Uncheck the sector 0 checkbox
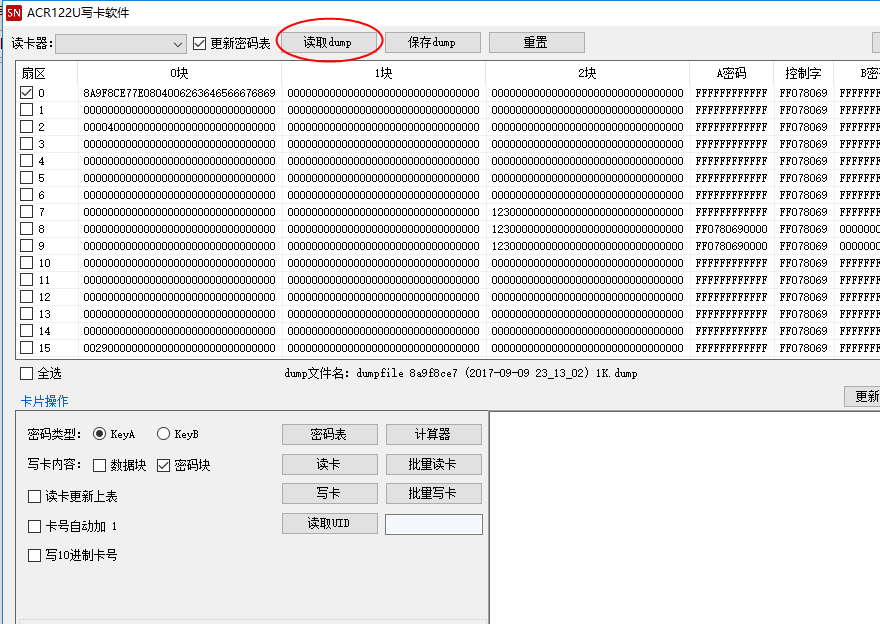880x624 pixels. point(26,93)
